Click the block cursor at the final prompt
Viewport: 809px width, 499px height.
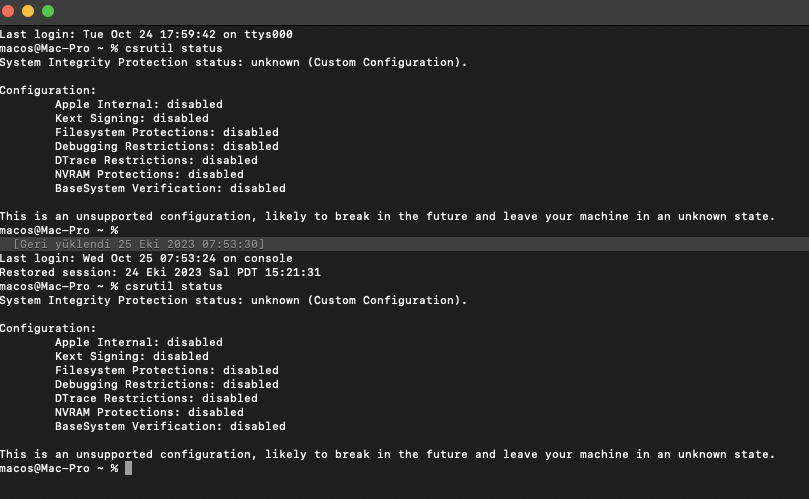pyautogui.click(x=129, y=468)
